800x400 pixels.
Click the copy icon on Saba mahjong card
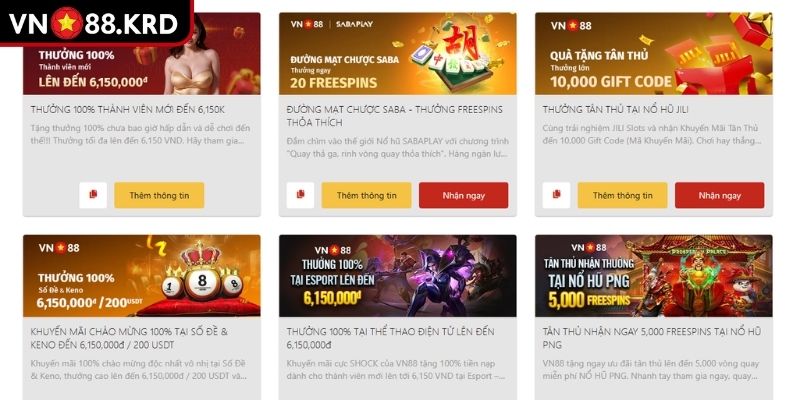[300, 195]
